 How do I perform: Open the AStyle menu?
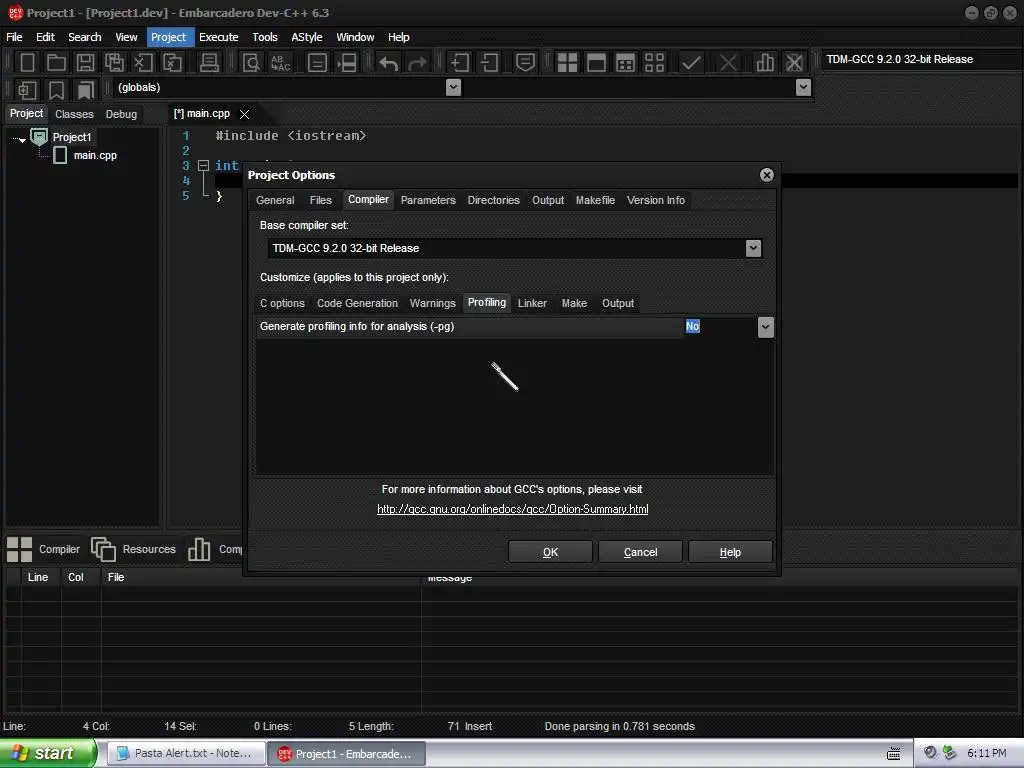(x=306, y=37)
